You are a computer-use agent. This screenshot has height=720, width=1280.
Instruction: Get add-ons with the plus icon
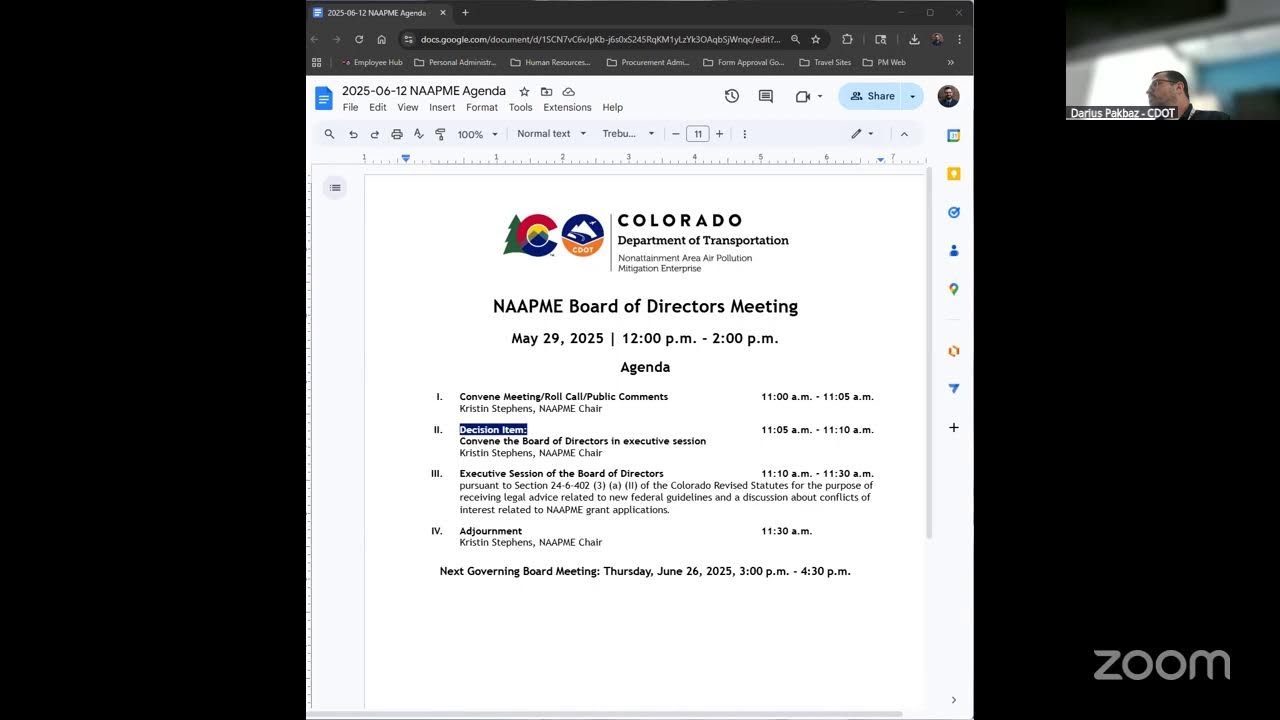tap(954, 427)
